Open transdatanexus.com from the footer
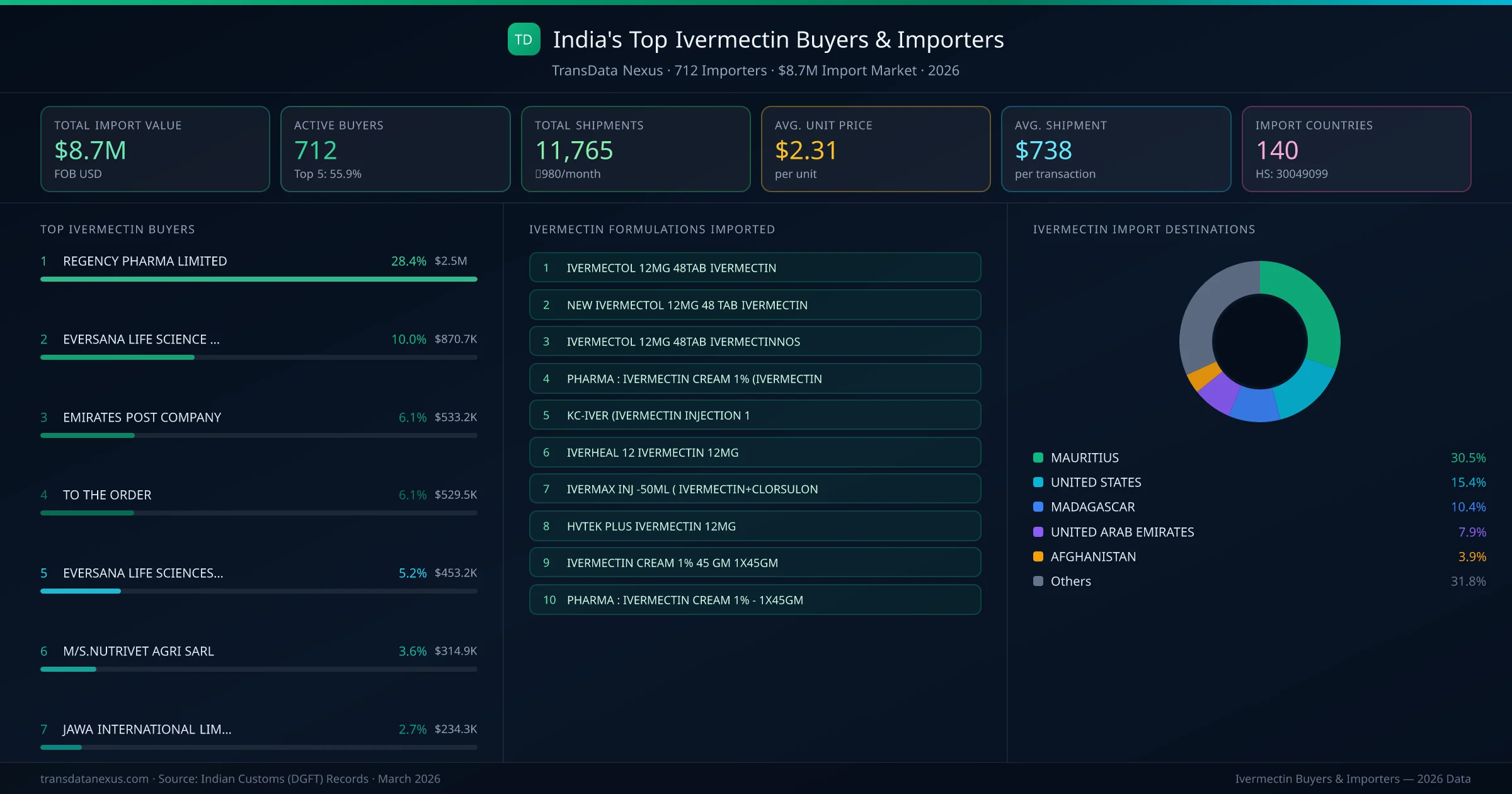Image resolution: width=1512 pixels, height=794 pixels. 93,778
